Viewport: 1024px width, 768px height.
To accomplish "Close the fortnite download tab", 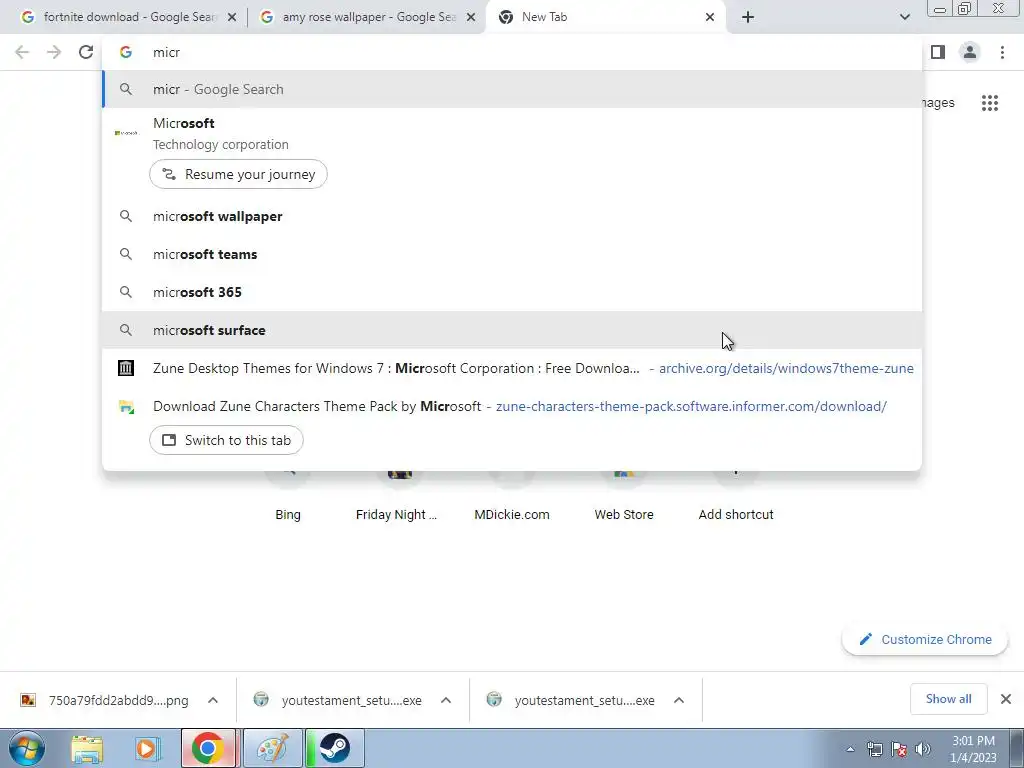I will (232, 18).
